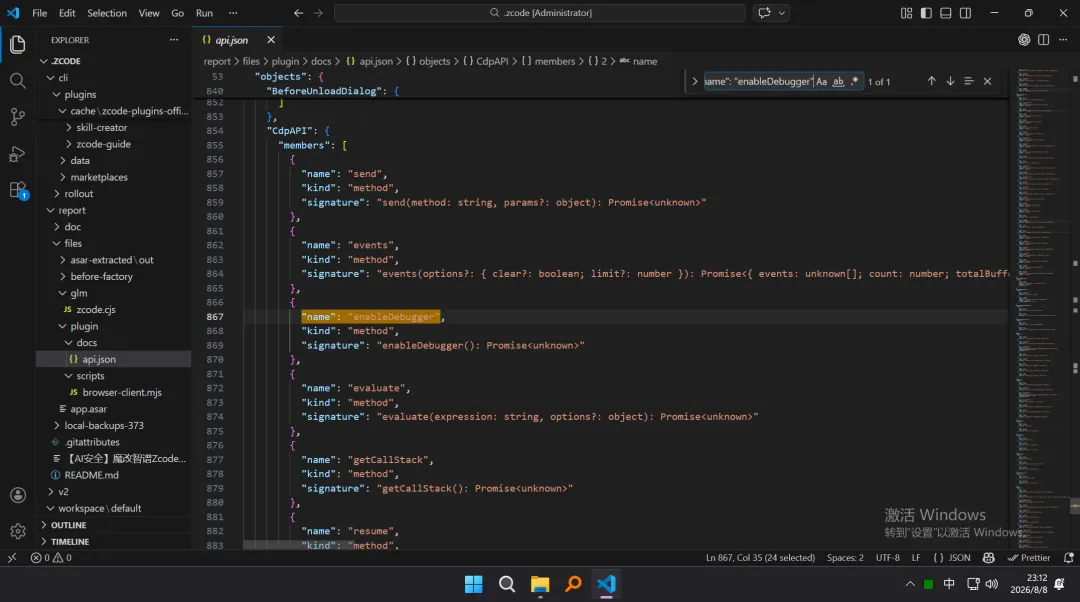Open the View menu
Screen dimensions: 1080x602
[149, 12]
